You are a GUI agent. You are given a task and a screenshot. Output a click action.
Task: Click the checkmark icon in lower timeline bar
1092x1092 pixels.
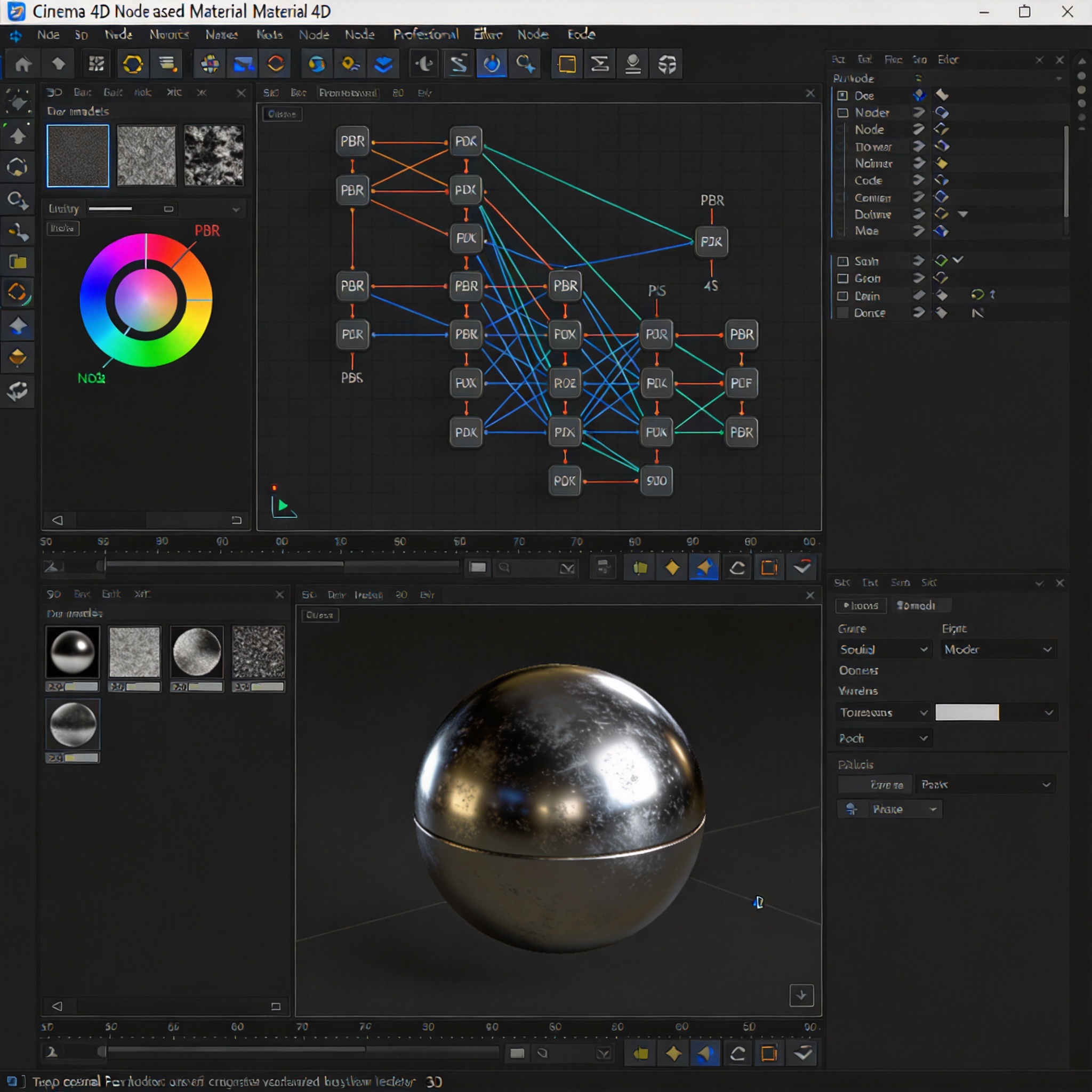tap(802, 1053)
